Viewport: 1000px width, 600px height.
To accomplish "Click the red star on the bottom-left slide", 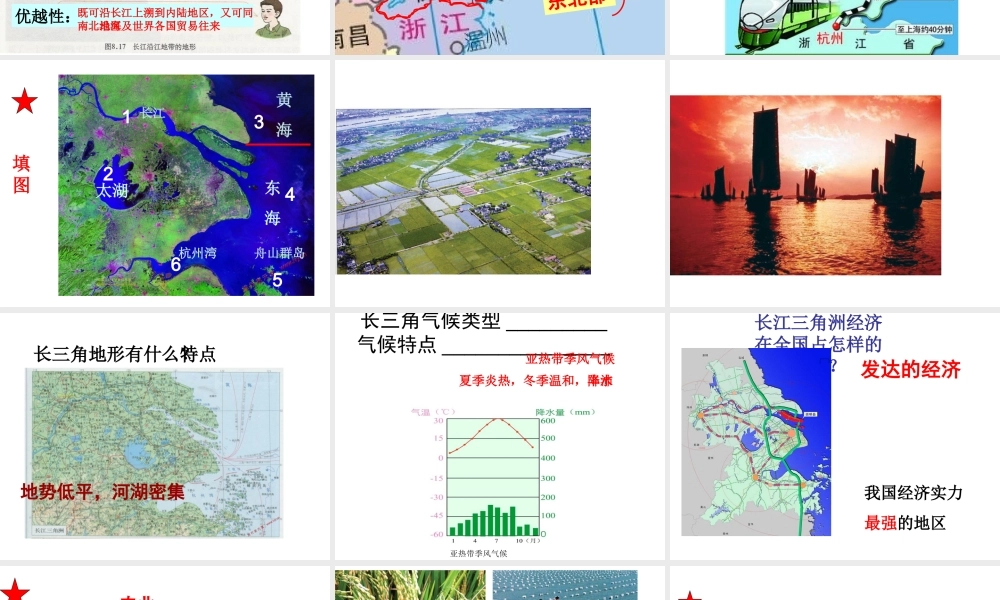I will coord(15,590).
